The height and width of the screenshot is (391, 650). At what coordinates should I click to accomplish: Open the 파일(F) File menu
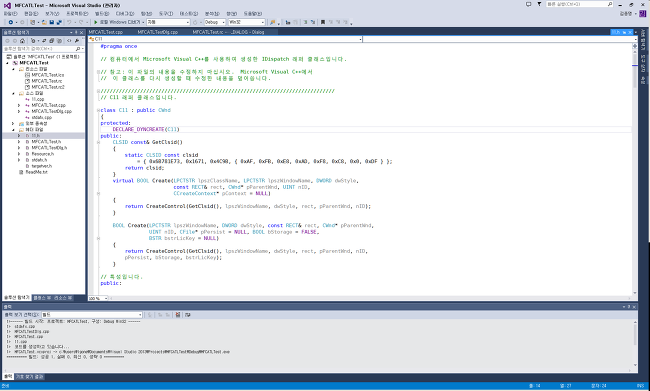[10, 14]
